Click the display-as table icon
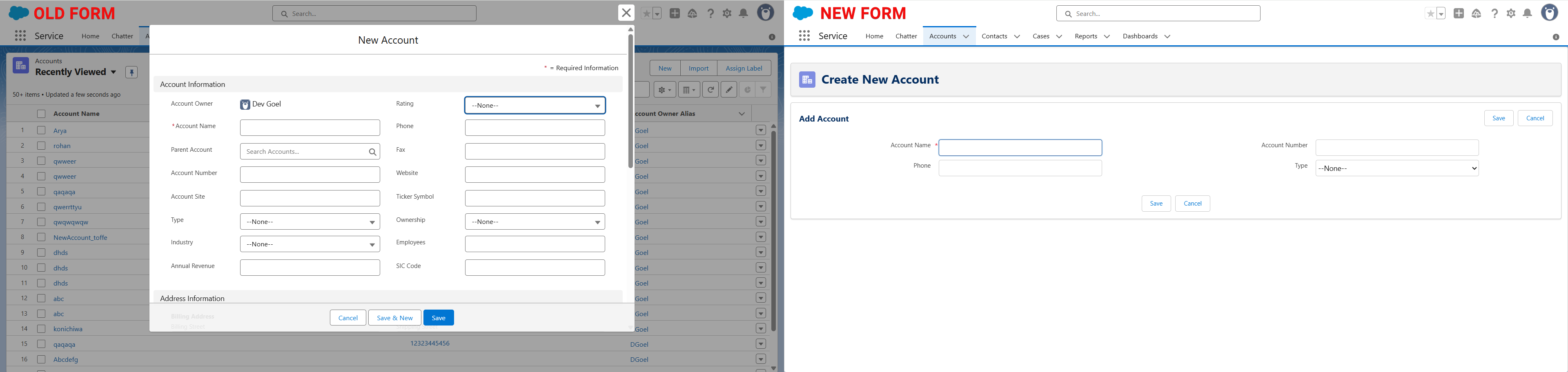This screenshot has width=1568, height=372. click(x=689, y=90)
